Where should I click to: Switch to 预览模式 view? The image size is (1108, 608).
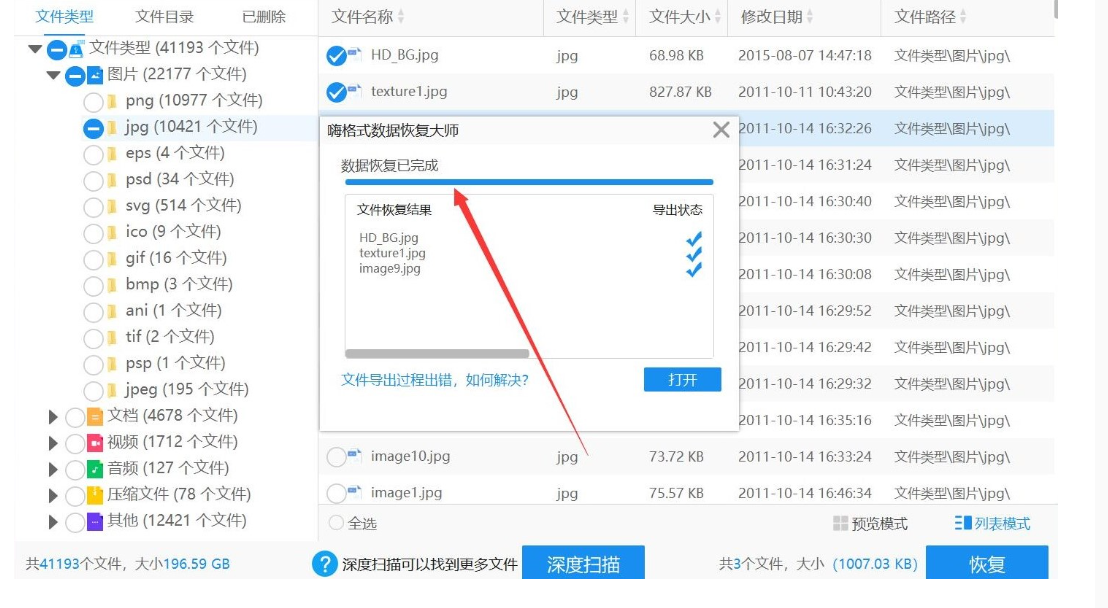[871, 523]
